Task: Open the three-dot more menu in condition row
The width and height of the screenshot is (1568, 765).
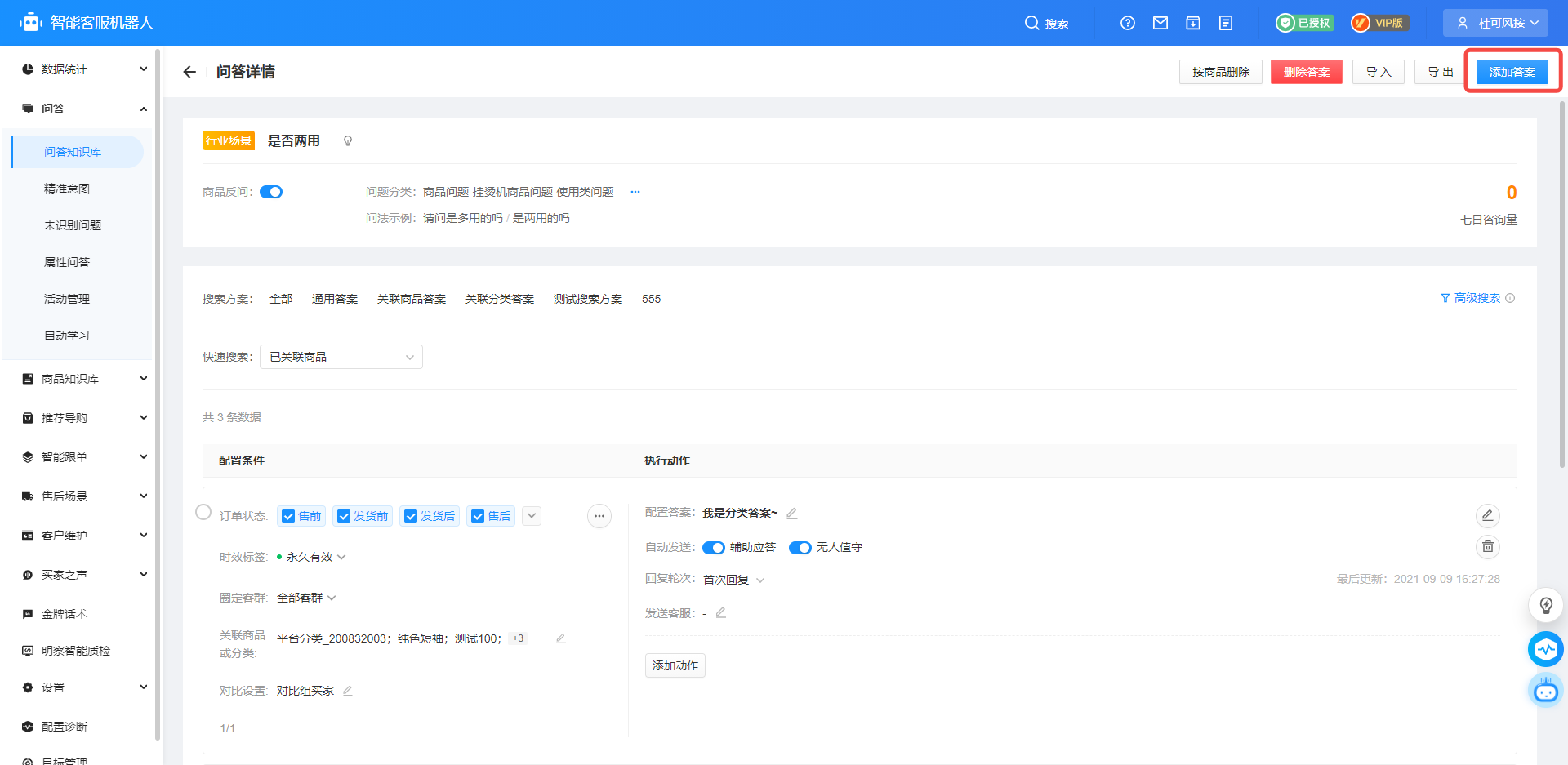Action: 599,516
